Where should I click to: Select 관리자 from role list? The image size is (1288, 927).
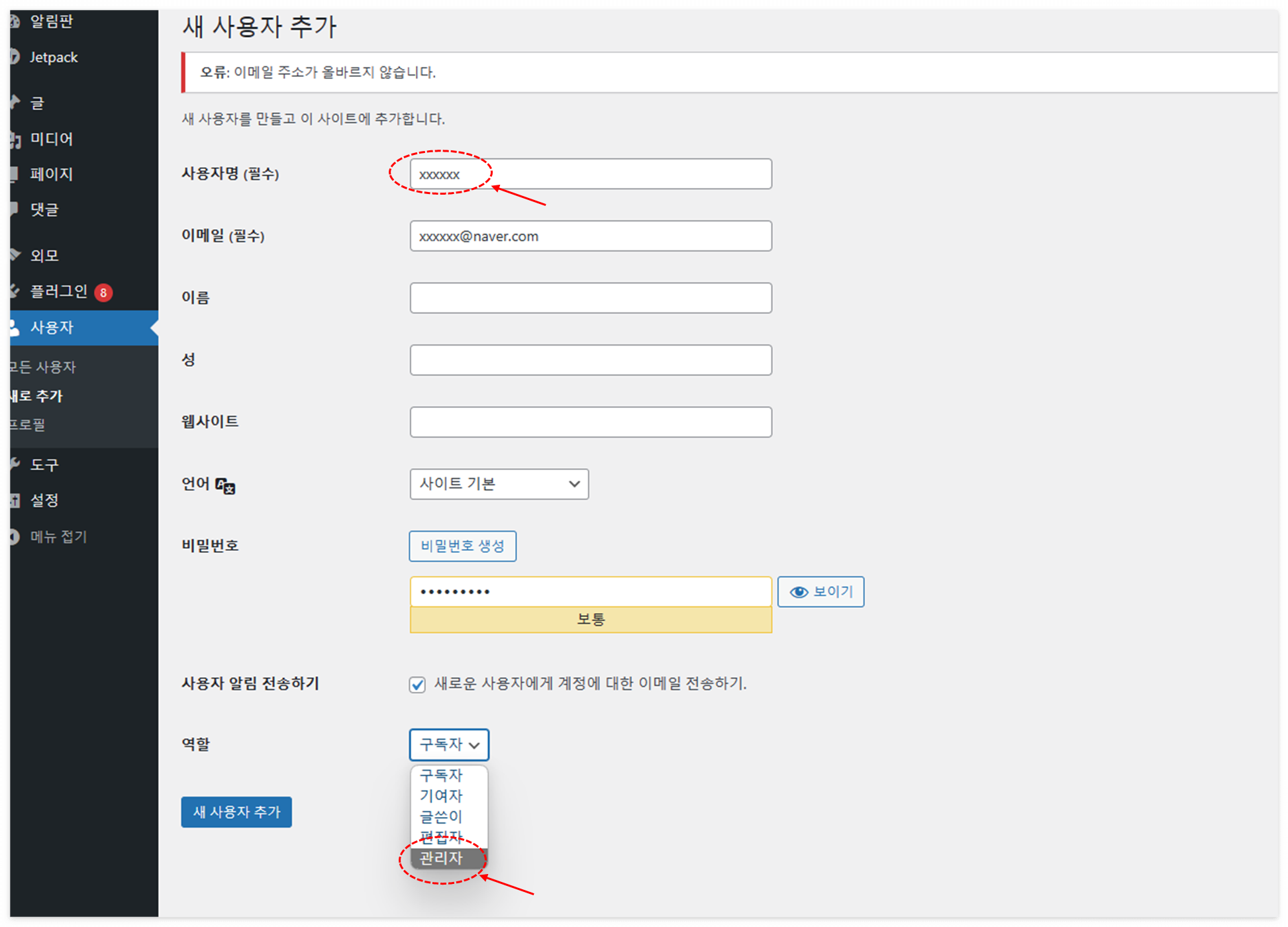(442, 858)
